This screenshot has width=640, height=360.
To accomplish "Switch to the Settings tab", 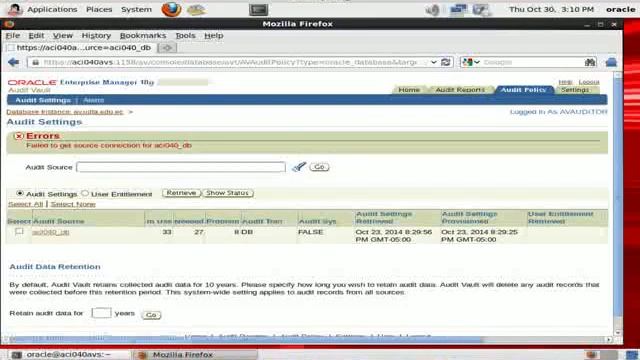I will (x=575, y=90).
